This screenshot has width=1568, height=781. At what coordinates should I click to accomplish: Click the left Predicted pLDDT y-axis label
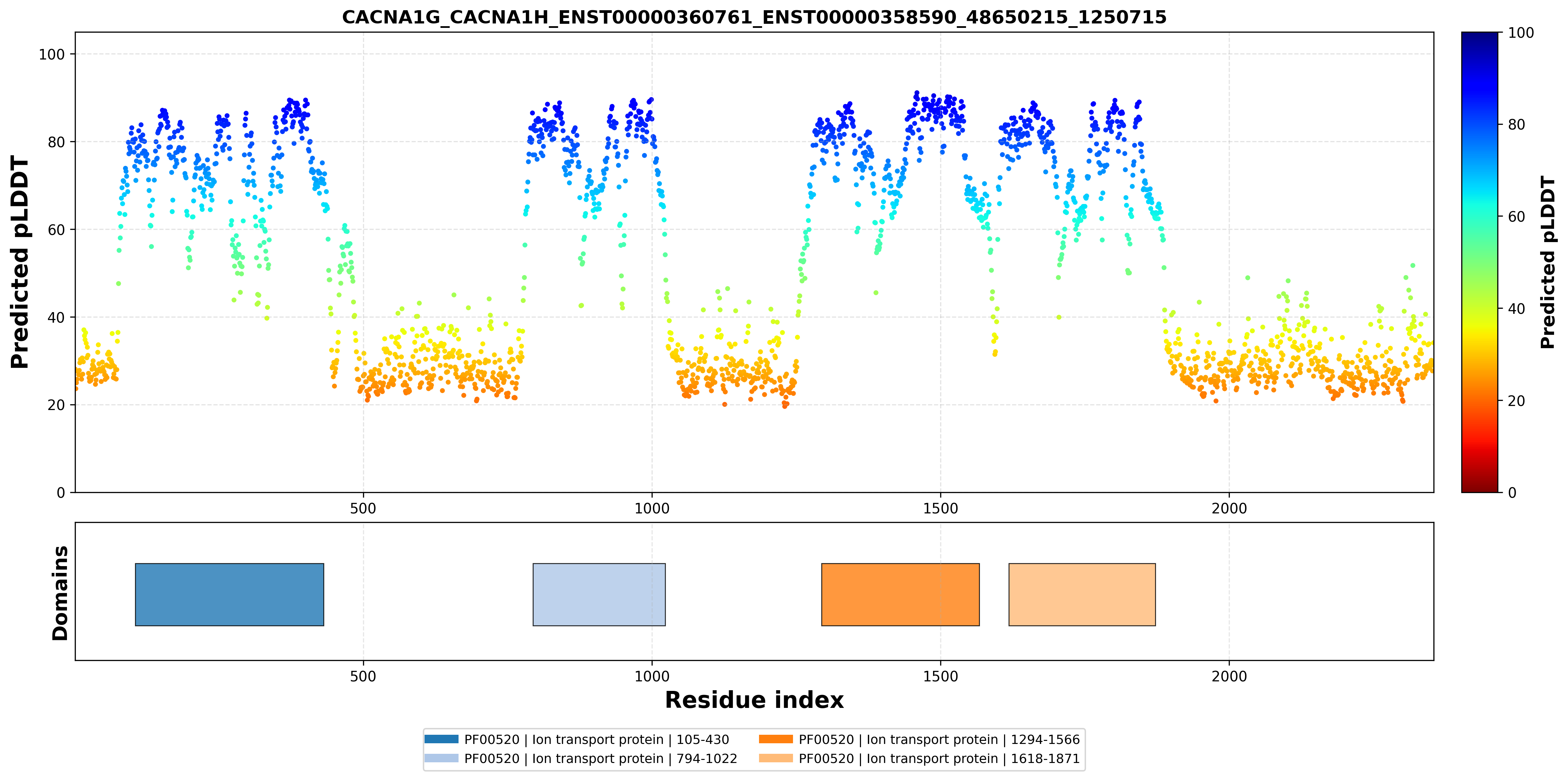19,262
